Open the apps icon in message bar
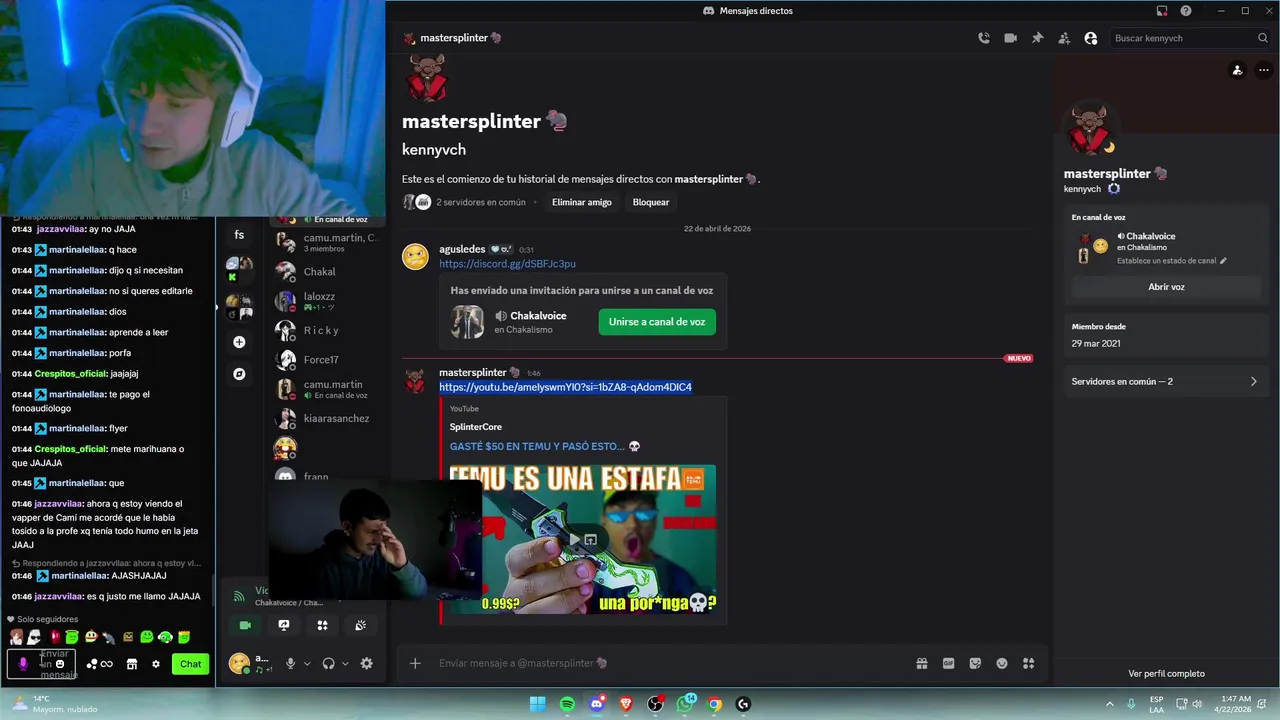The height and width of the screenshot is (720, 1280). [1029, 663]
